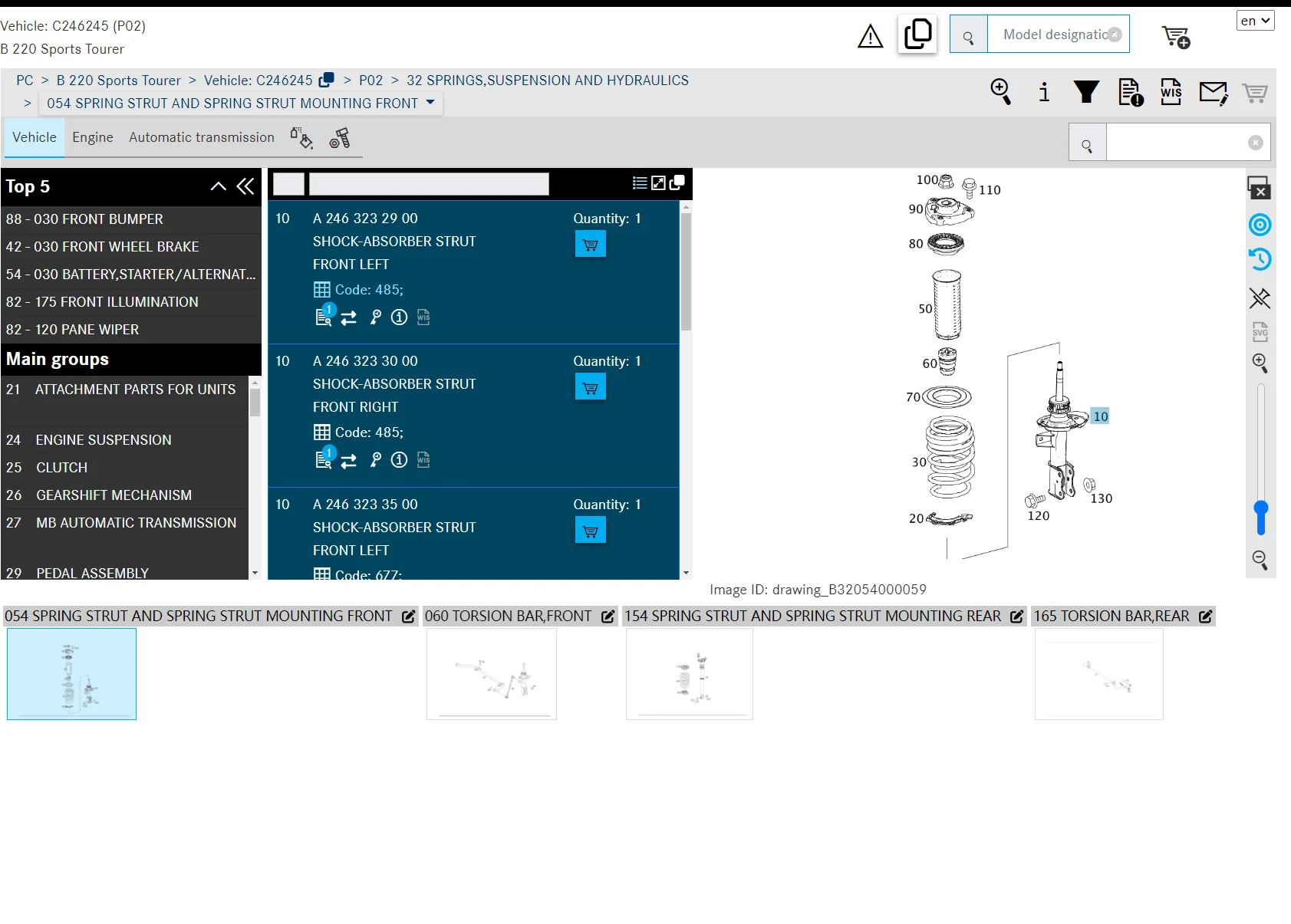Select the Vehicle tab

[x=35, y=137]
